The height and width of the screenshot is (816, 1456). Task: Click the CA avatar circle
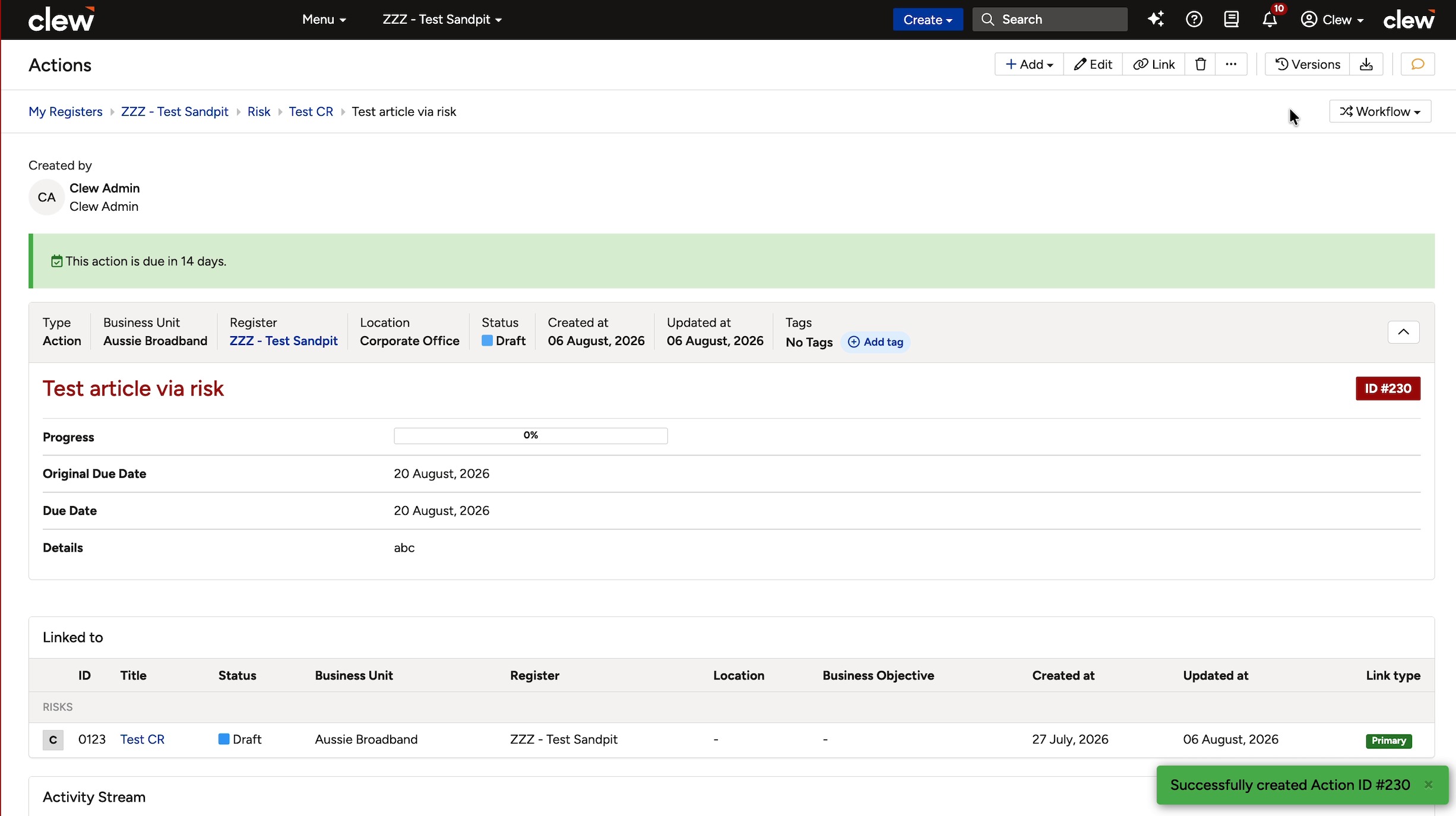(46, 197)
